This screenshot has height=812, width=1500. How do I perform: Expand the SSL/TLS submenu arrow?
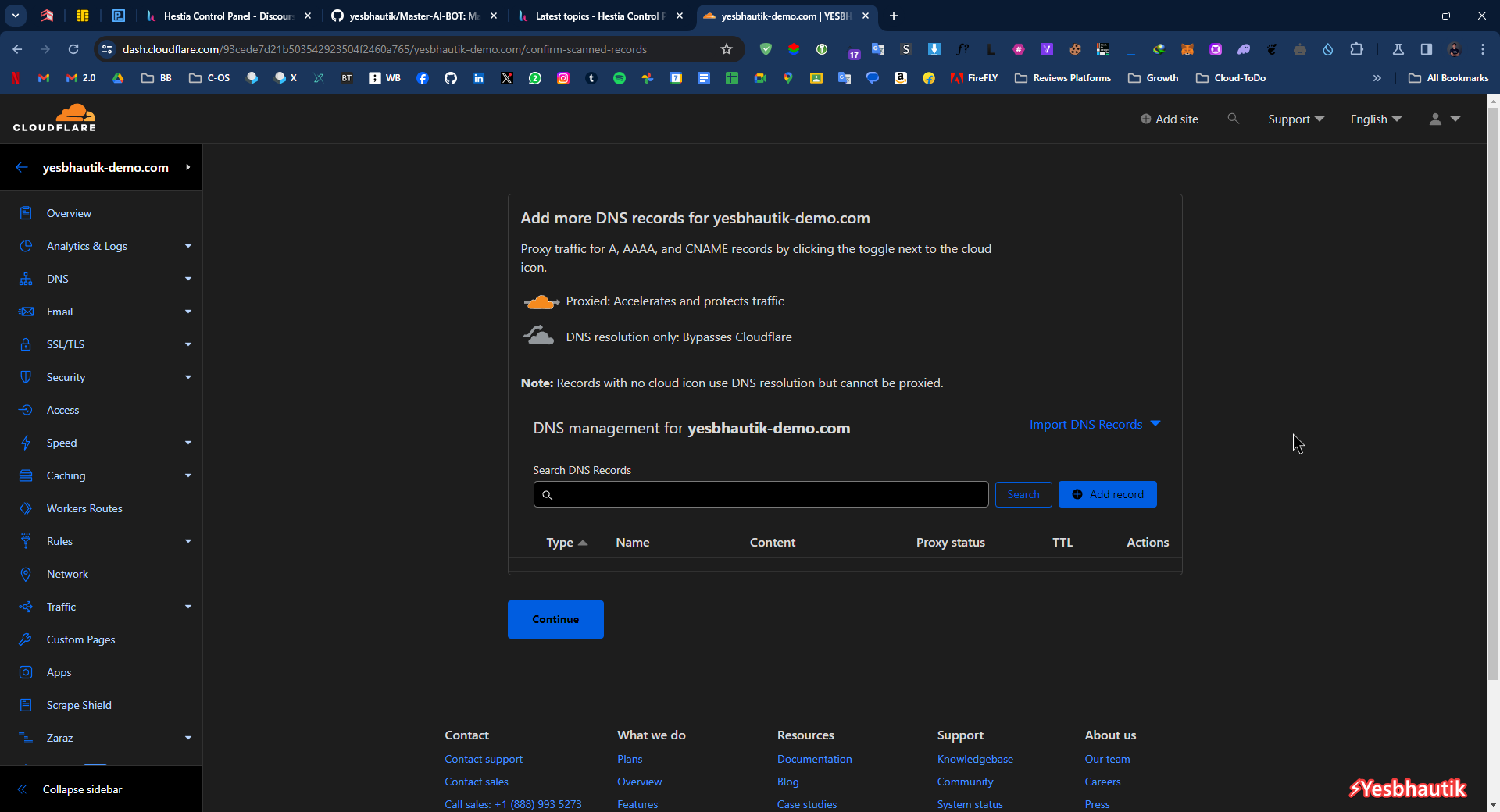click(188, 344)
